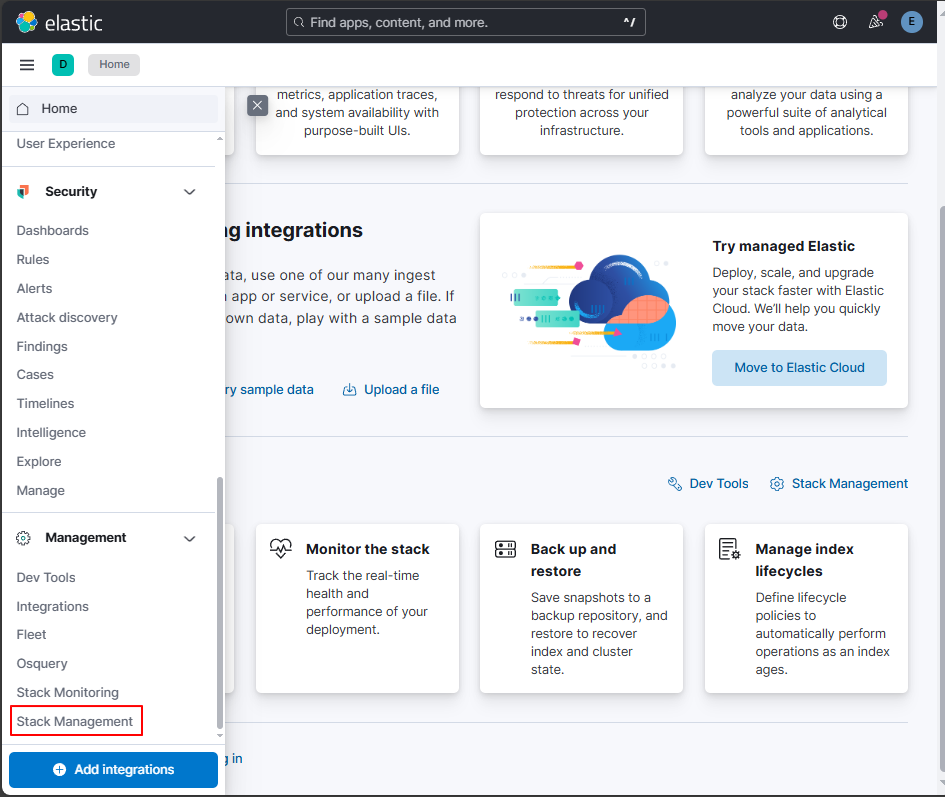The width and height of the screenshot is (945, 797).
Task: Click the Try managed Elastic heading
Action: (783, 246)
